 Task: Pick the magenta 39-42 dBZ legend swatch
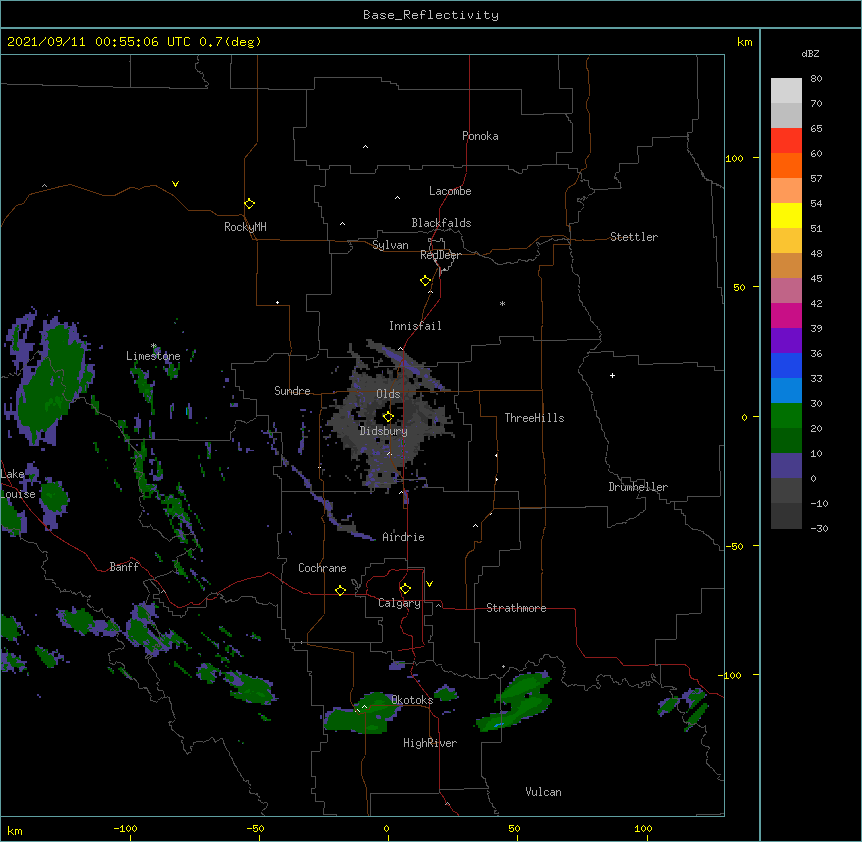coord(786,315)
